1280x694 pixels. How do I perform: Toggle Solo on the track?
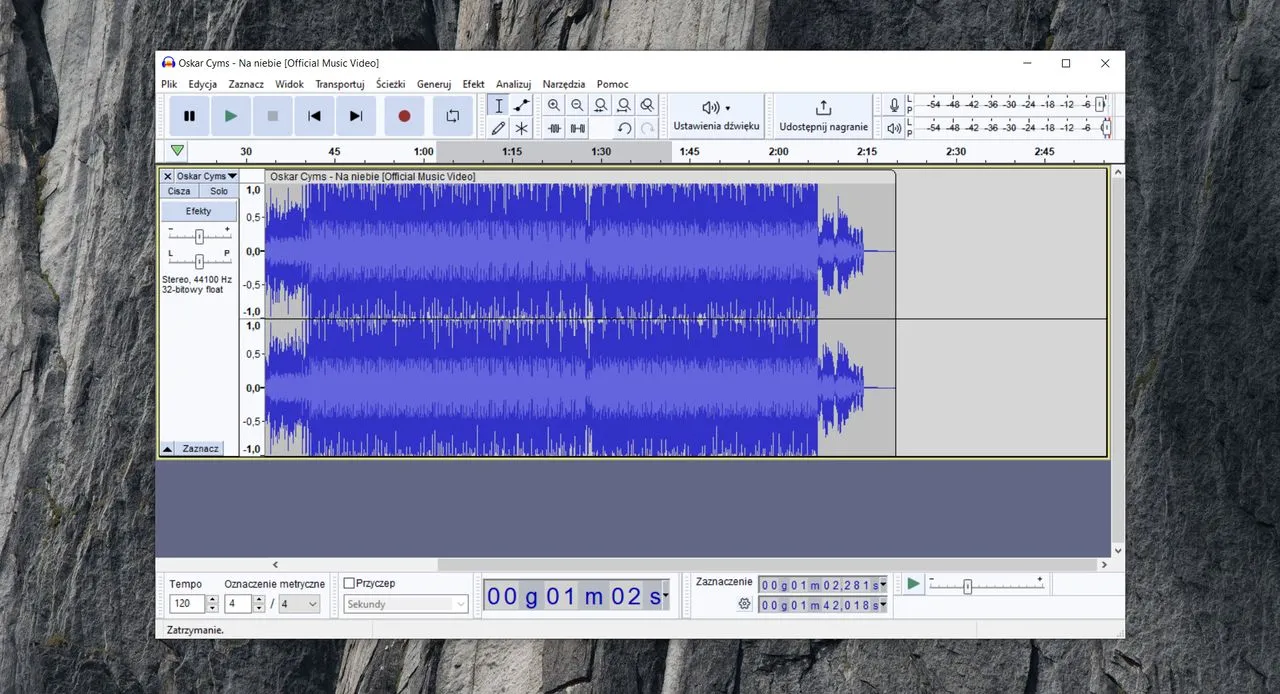pyautogui.click(x=218, y=191)
